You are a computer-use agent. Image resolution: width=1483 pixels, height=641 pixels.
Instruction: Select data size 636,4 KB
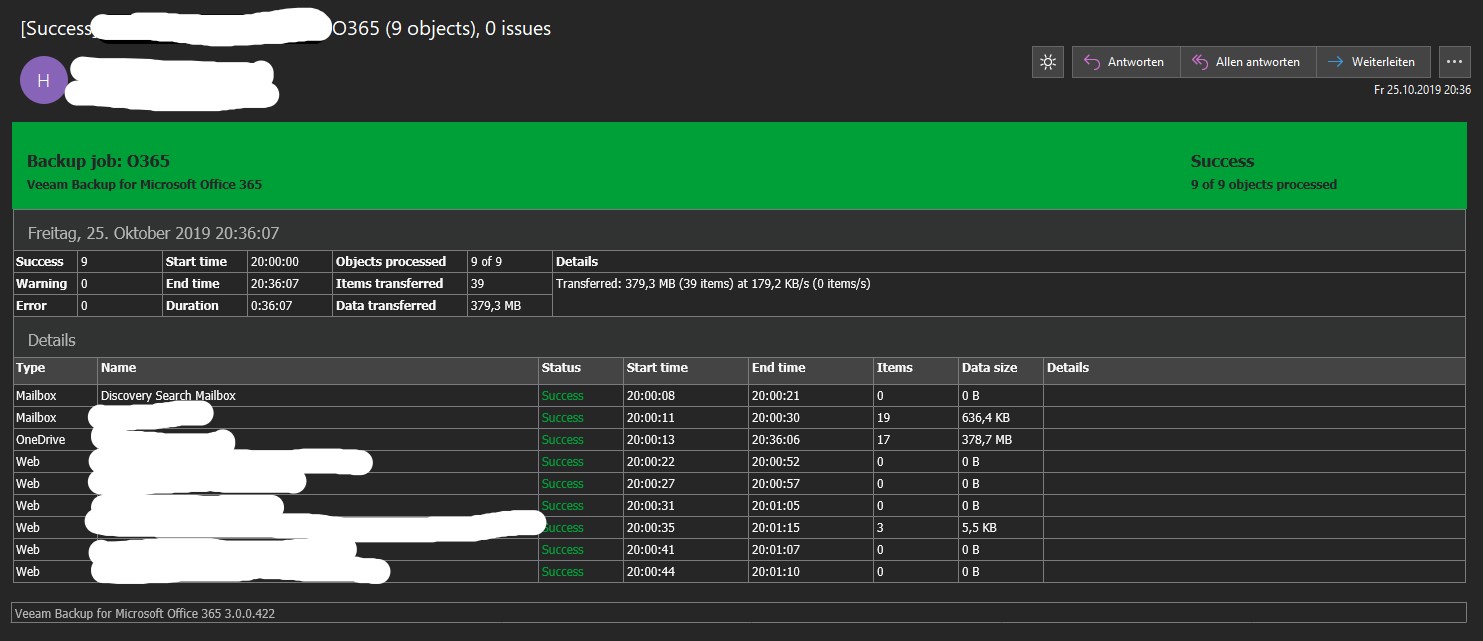tap(985, 418)
